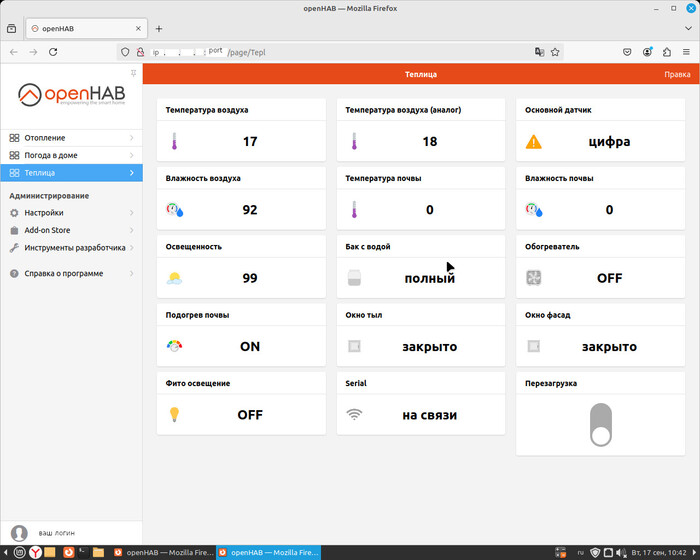Open Справка о программе menu item
The height and width of the screenshot is (560, 700).
pos(66,273)
